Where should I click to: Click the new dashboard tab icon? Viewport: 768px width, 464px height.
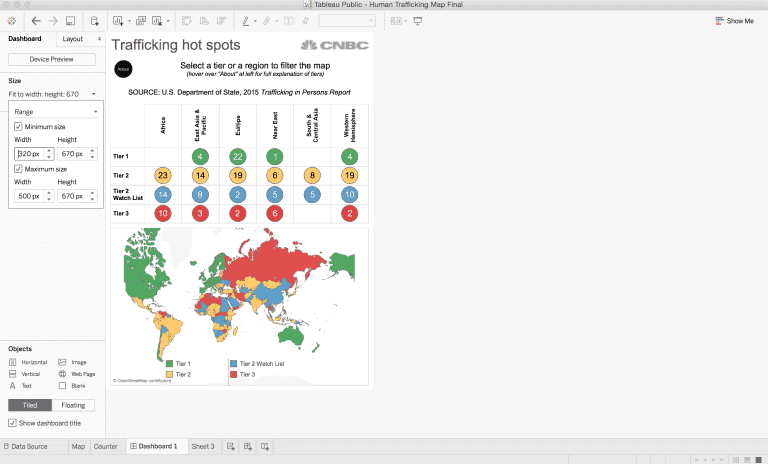[248, 446]
